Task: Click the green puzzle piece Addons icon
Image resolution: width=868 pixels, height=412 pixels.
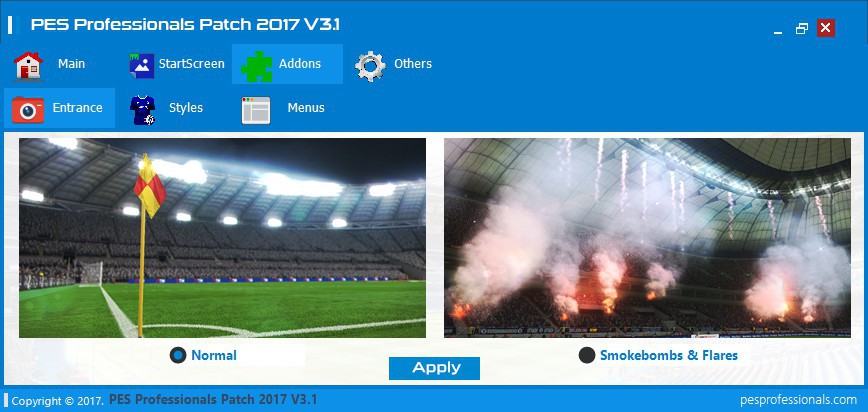Action: [x=256, y=66]
